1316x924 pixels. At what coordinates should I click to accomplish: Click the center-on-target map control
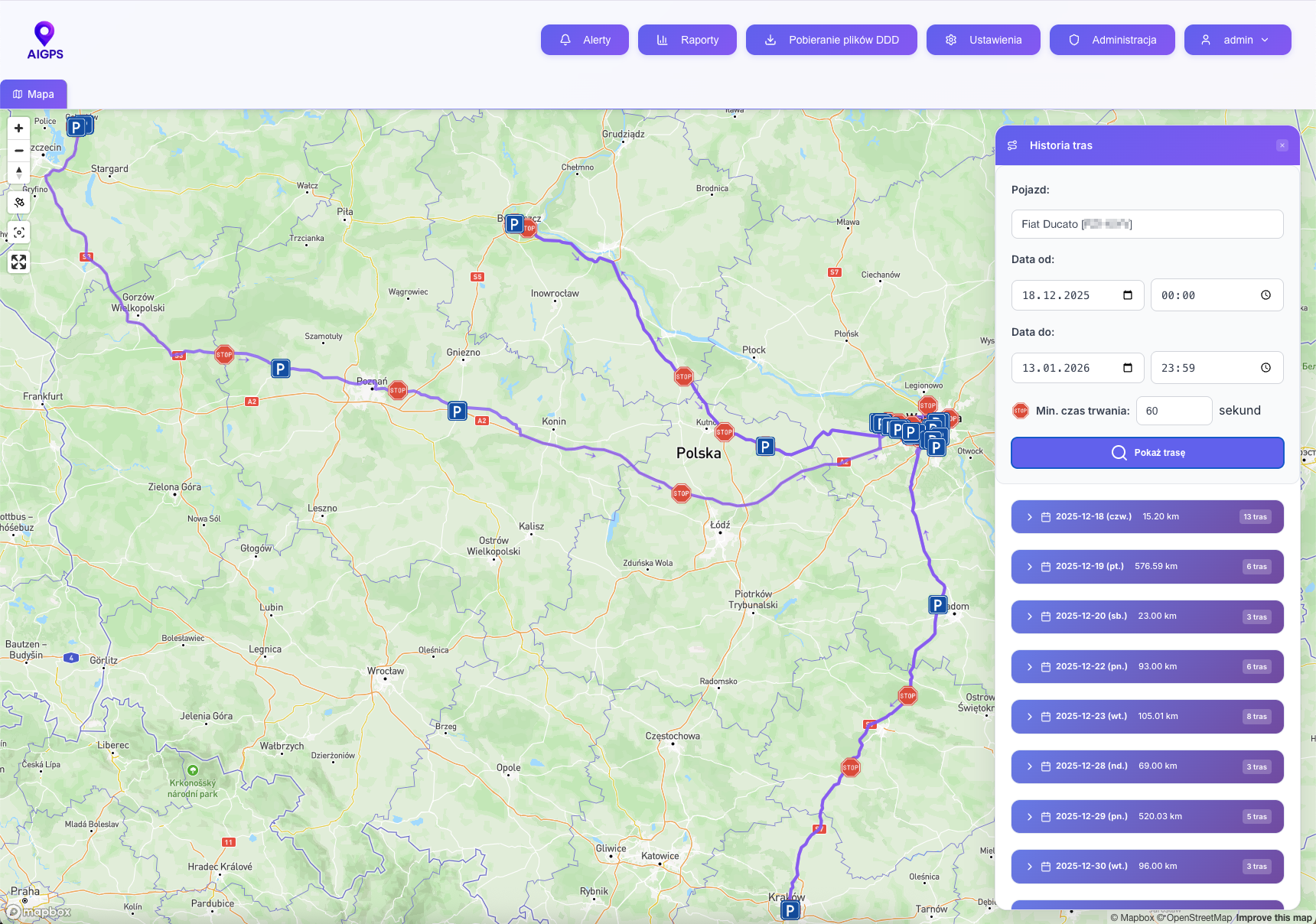point(19,233)
